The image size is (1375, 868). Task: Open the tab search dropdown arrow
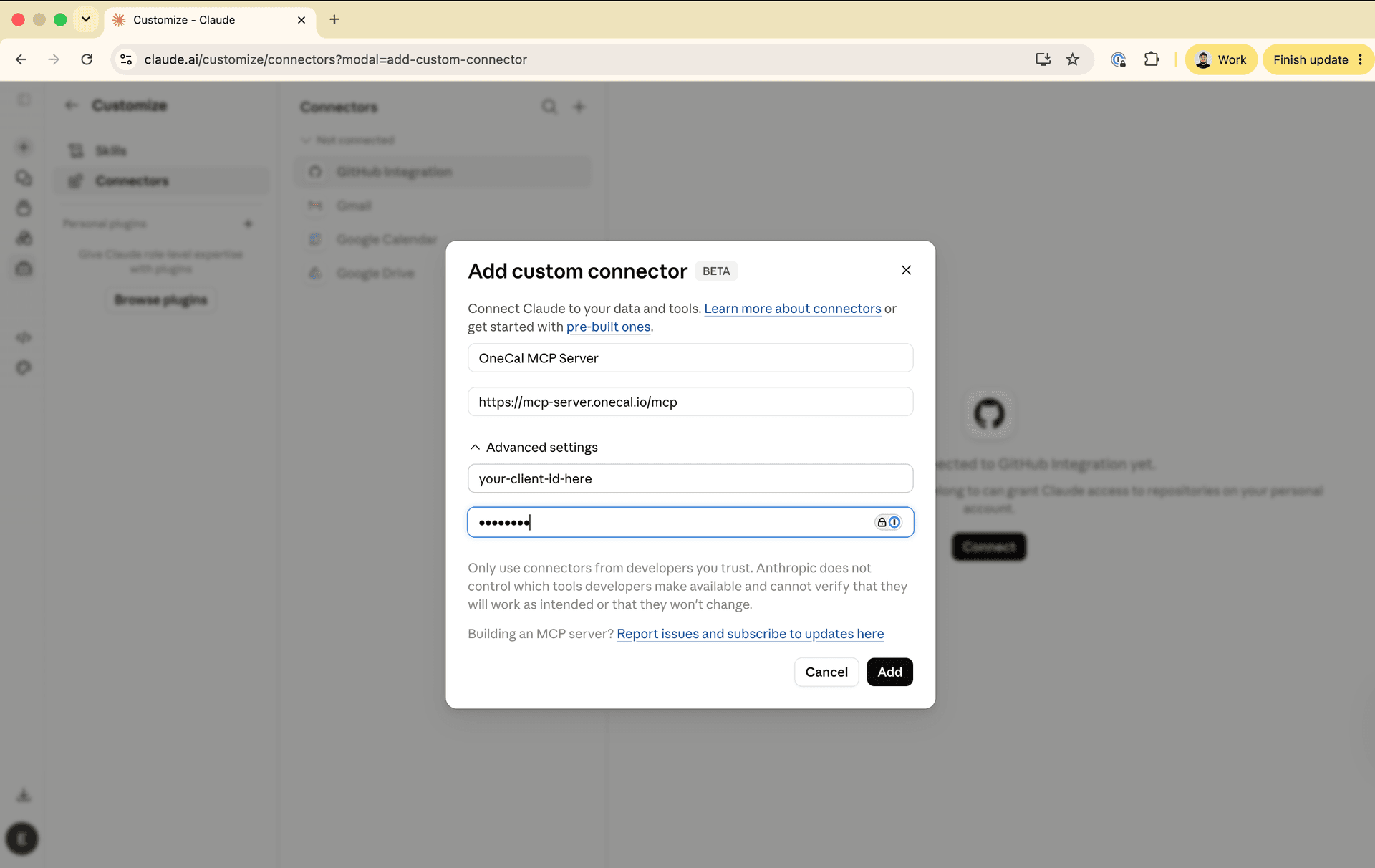[86, 19]
